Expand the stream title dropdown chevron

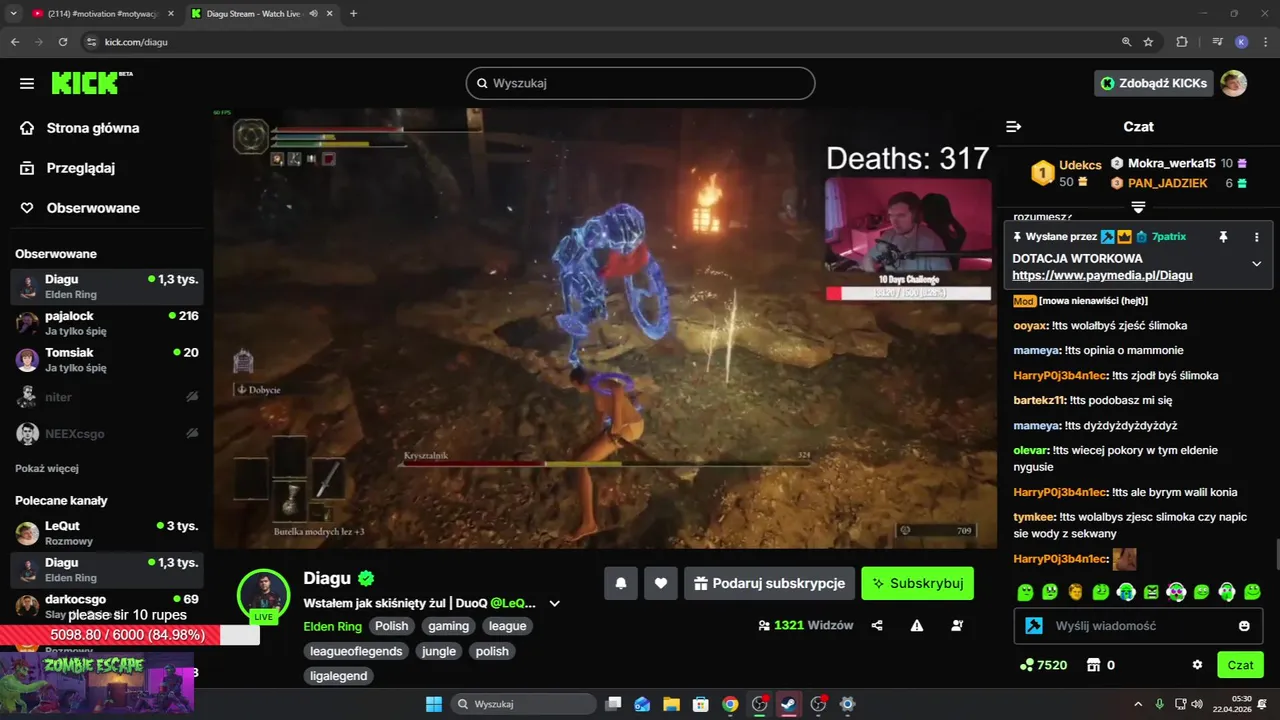(555, 603)
